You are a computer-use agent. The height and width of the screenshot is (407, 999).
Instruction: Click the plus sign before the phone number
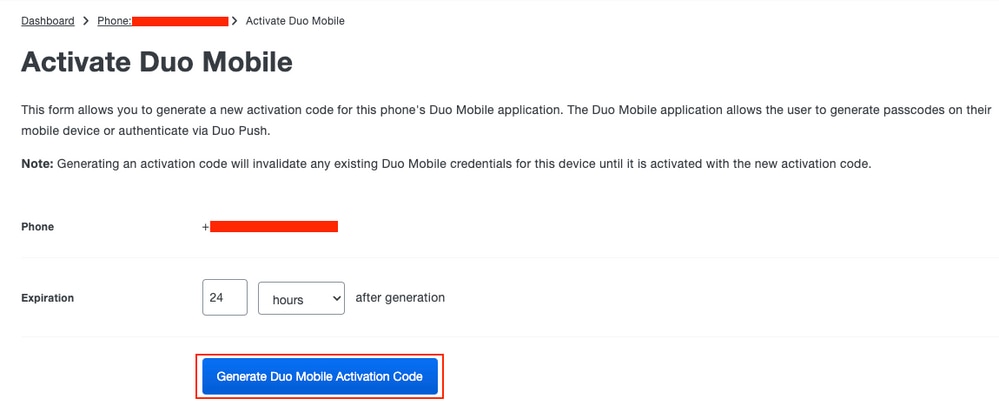[206, 227]
